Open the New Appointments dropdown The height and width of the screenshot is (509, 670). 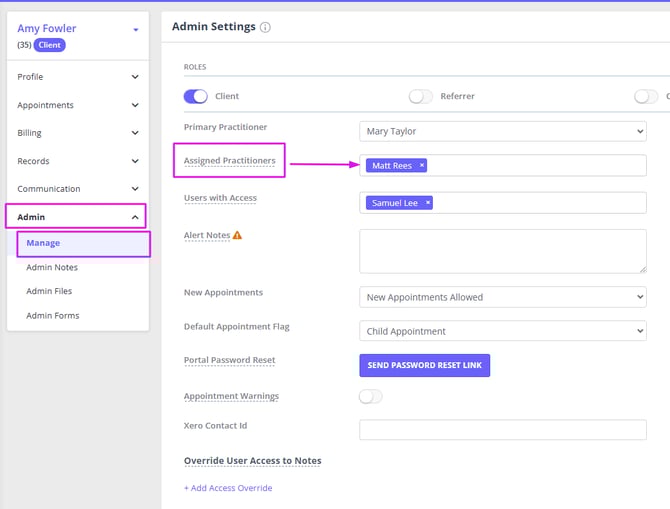click(502, 297)
